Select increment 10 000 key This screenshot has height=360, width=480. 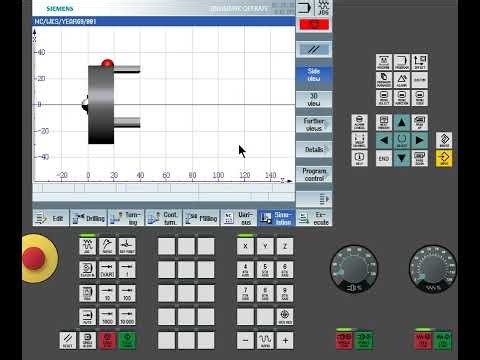127,317
